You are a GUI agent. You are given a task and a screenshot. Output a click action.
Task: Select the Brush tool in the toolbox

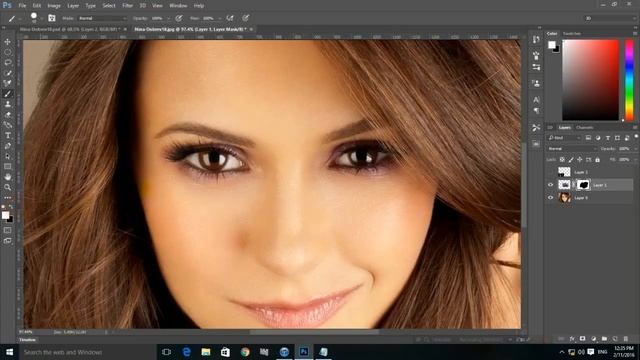pos(7,94)
